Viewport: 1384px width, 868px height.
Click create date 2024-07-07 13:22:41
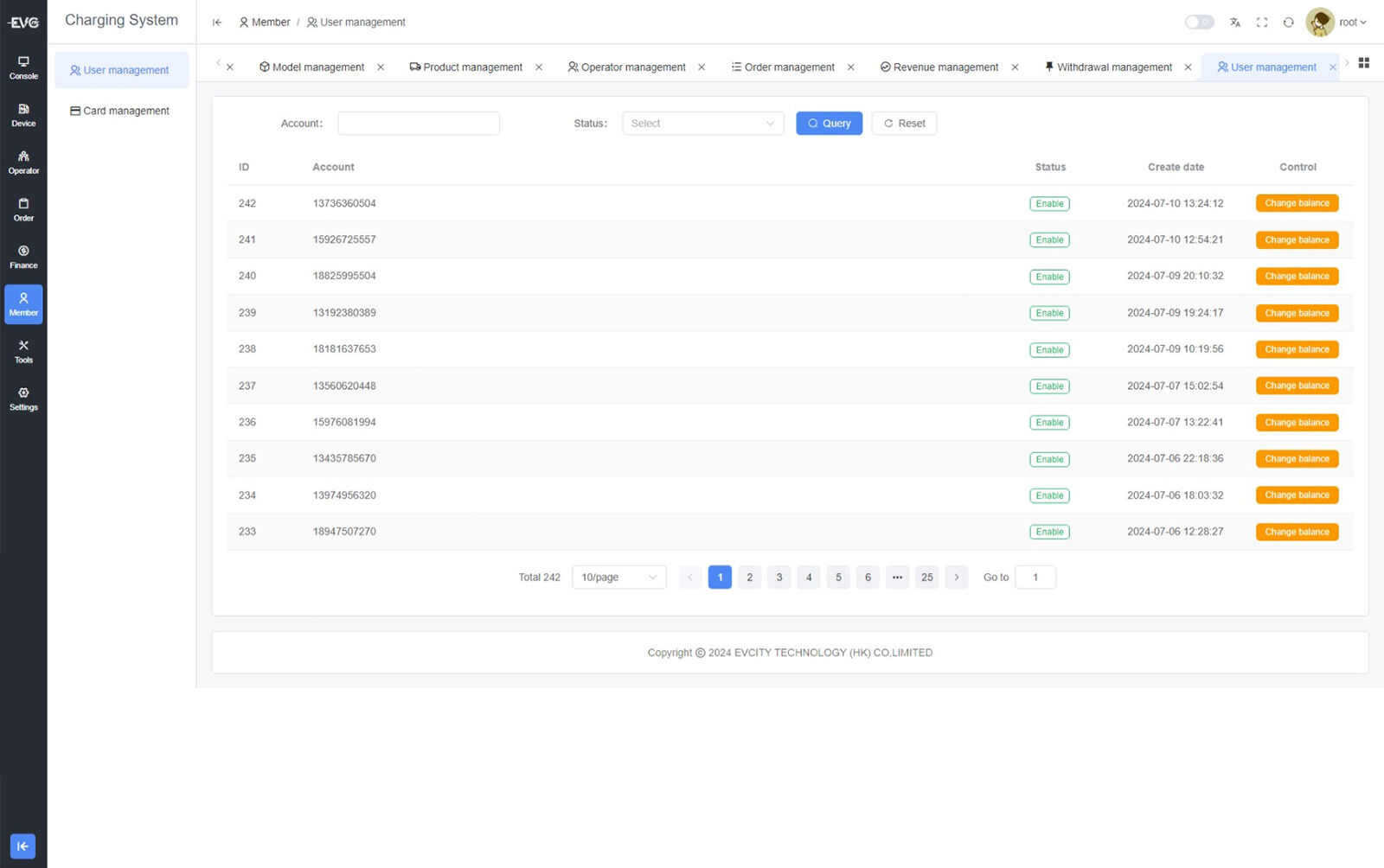pos(1175,422)
